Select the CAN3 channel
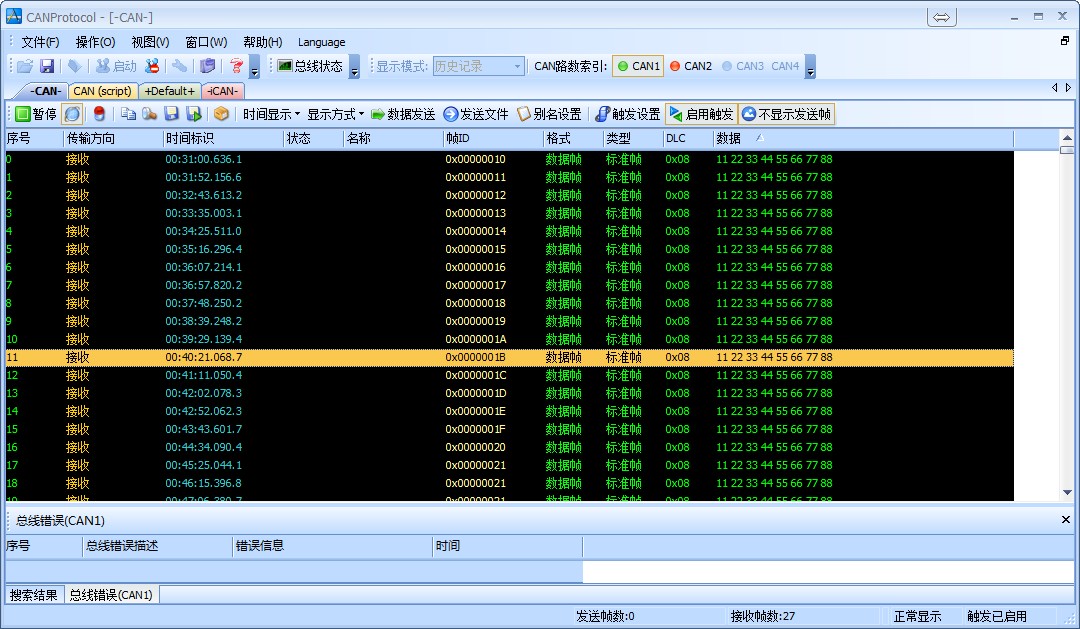Viewport: 1080px width, 629px height. point(742,66)
